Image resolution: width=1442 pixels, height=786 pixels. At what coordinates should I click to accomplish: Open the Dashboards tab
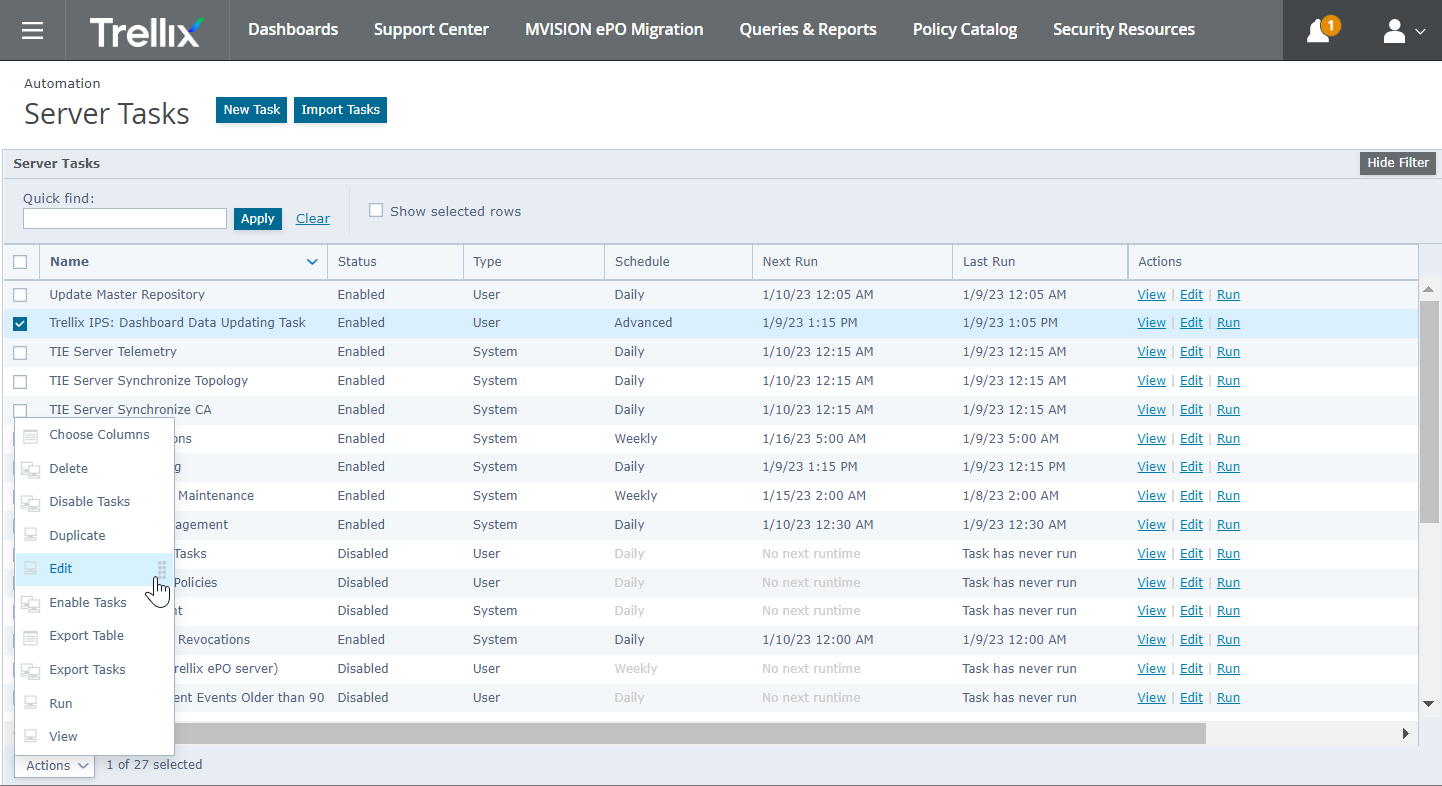(293, 30)
